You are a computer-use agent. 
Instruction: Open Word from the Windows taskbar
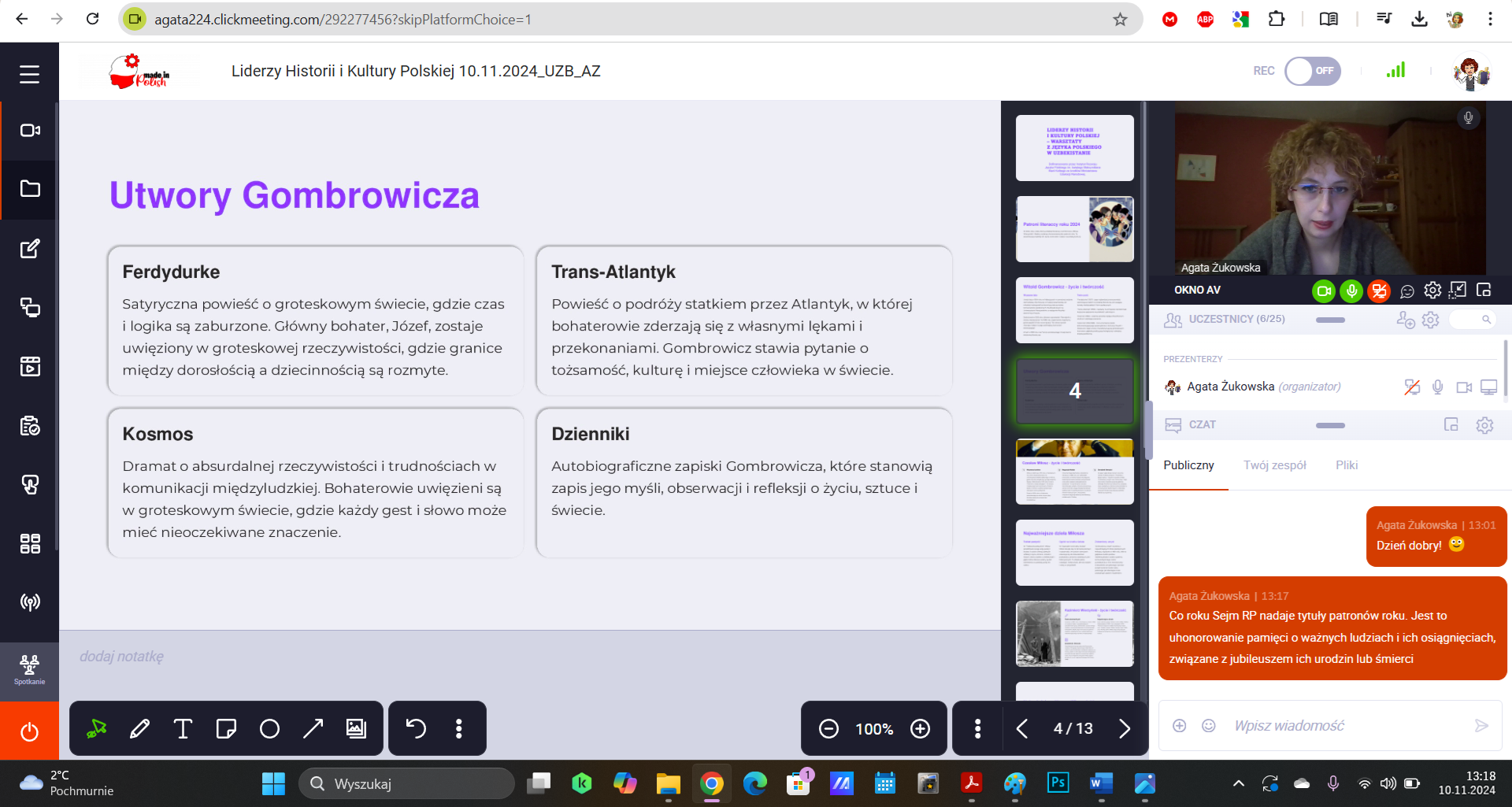tap(1101, 783)
